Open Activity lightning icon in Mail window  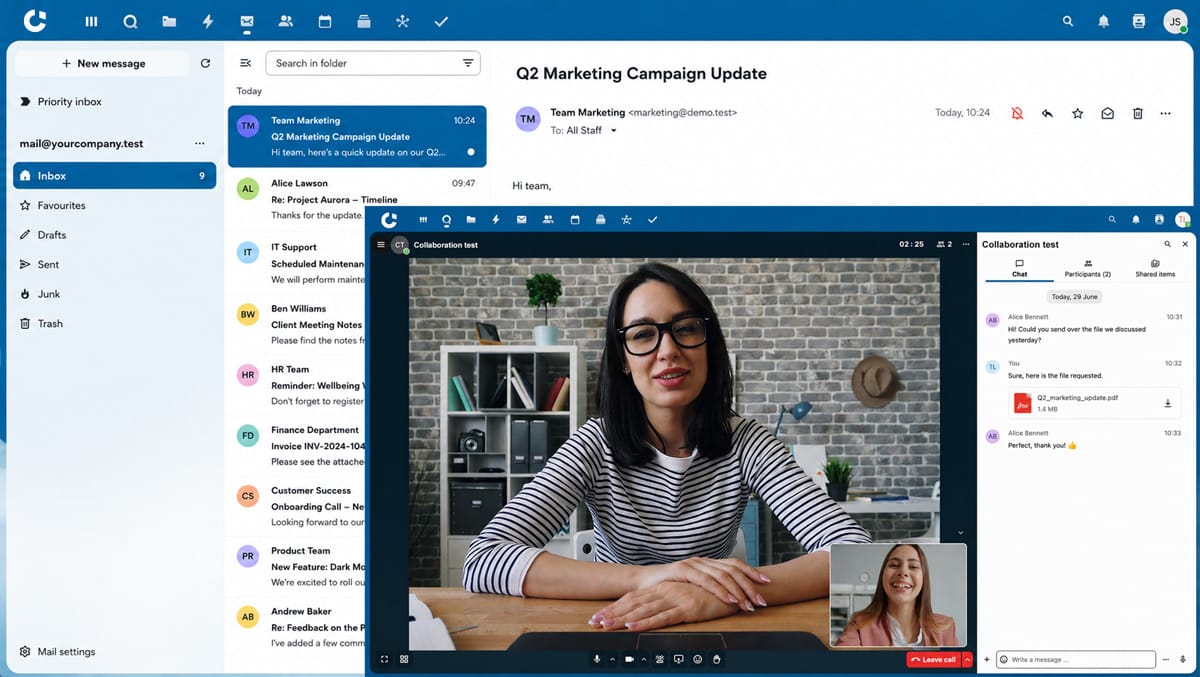pyautogui.click(x=208, y=21)
